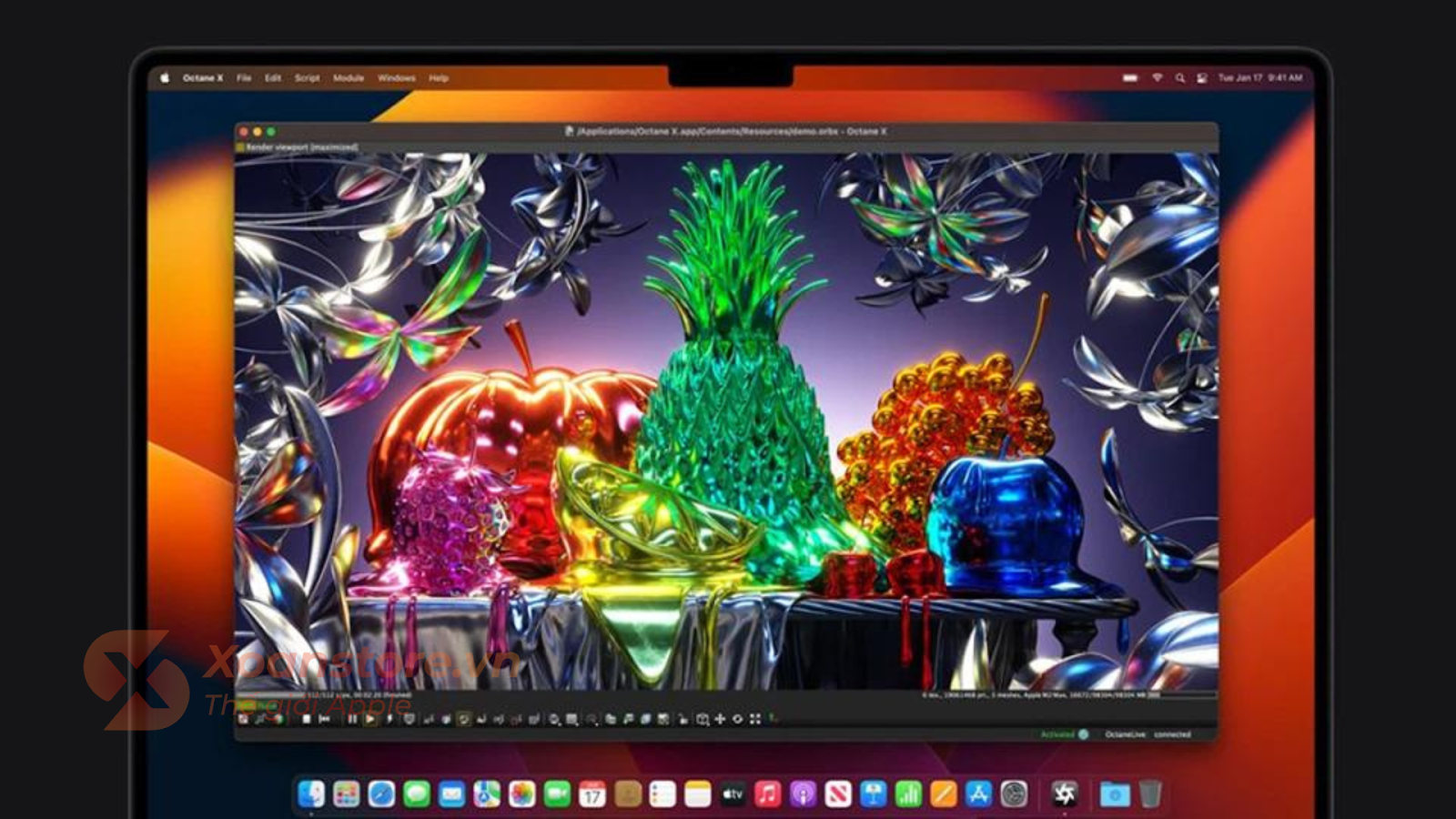Toggle the viewport lock icon in toolbar
Image resolution: width=1456 pixels, height=819 pixels.
[x=682, y=719]
